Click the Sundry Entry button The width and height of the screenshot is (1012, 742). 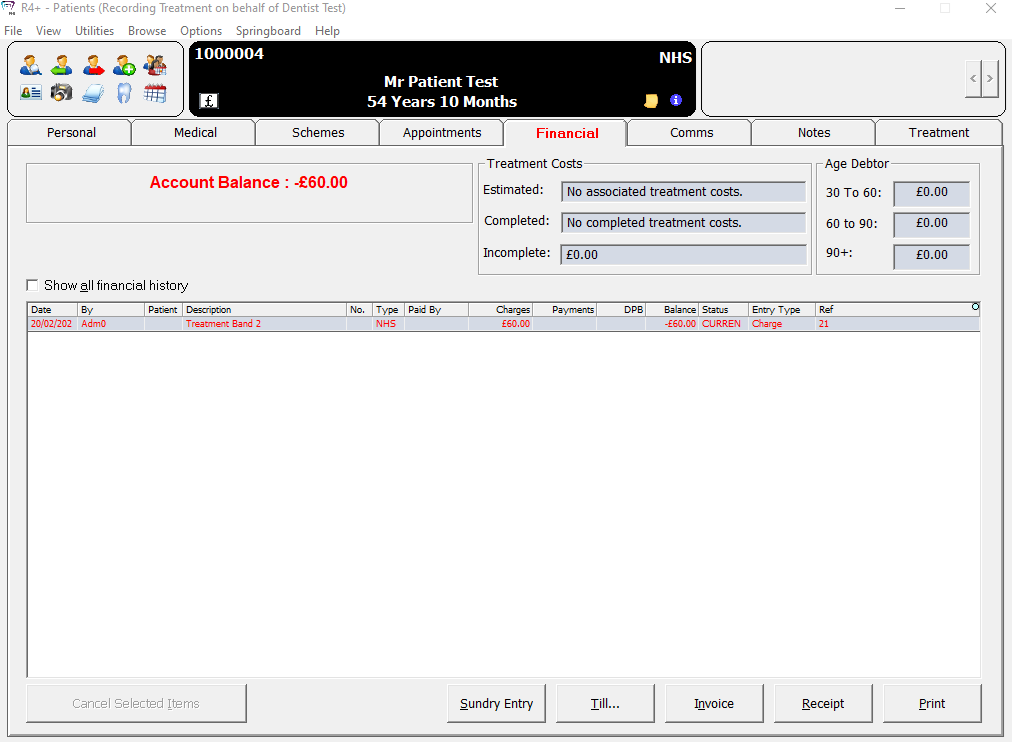point(496,703)
